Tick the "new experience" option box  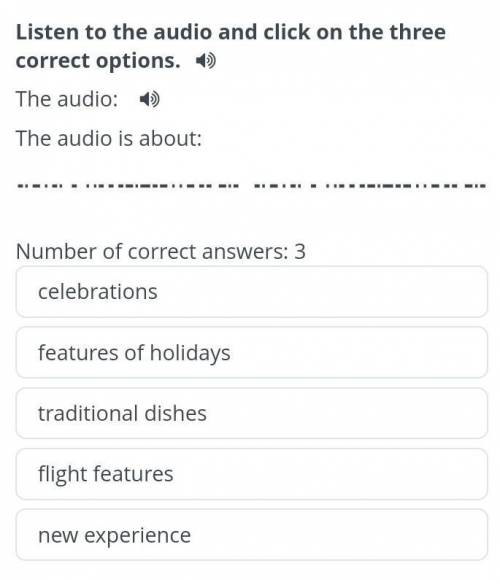tap(251, 535)
